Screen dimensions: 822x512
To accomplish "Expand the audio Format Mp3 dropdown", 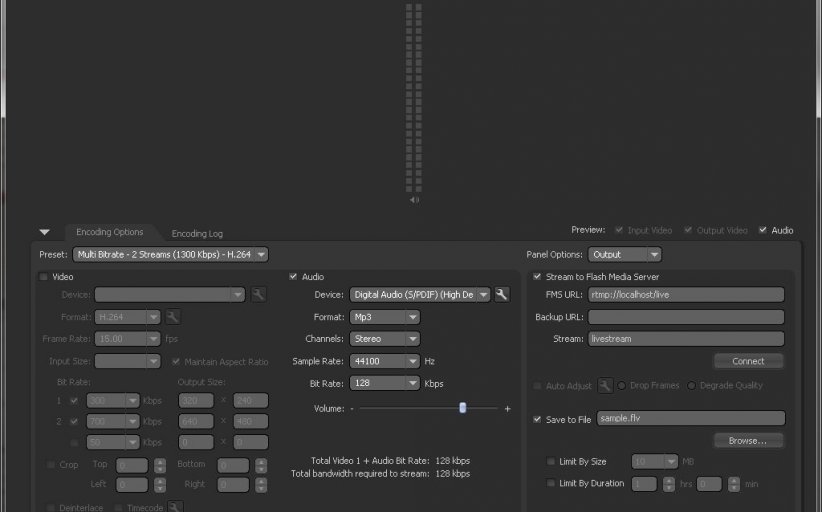I will [x=385, y=317].
